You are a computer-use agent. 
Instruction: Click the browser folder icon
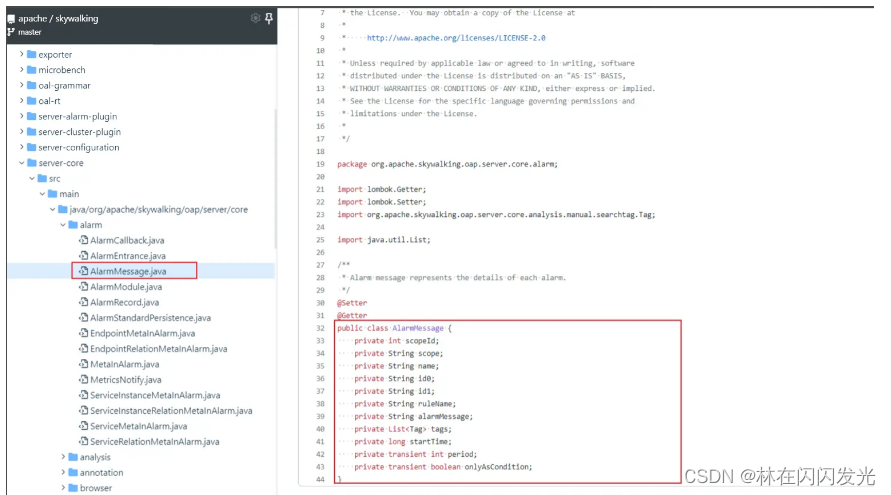(73, 488)
